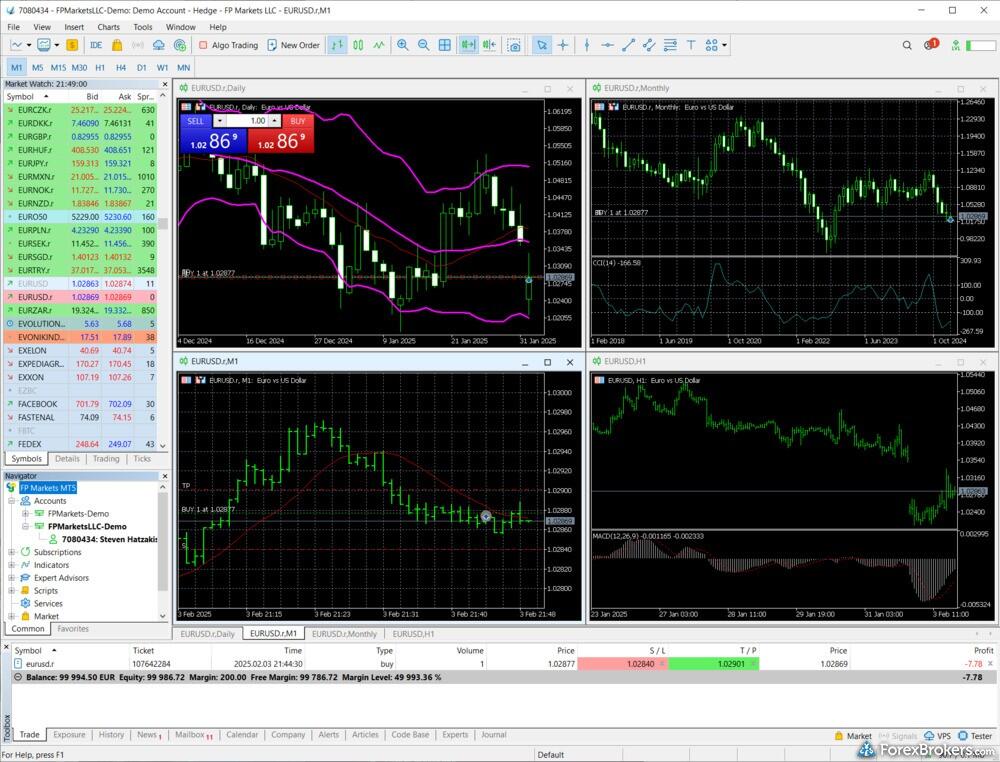Switch chart to candlestick display mode
The height and width of the screenshot is (762, 1000).
coord(357,45)
